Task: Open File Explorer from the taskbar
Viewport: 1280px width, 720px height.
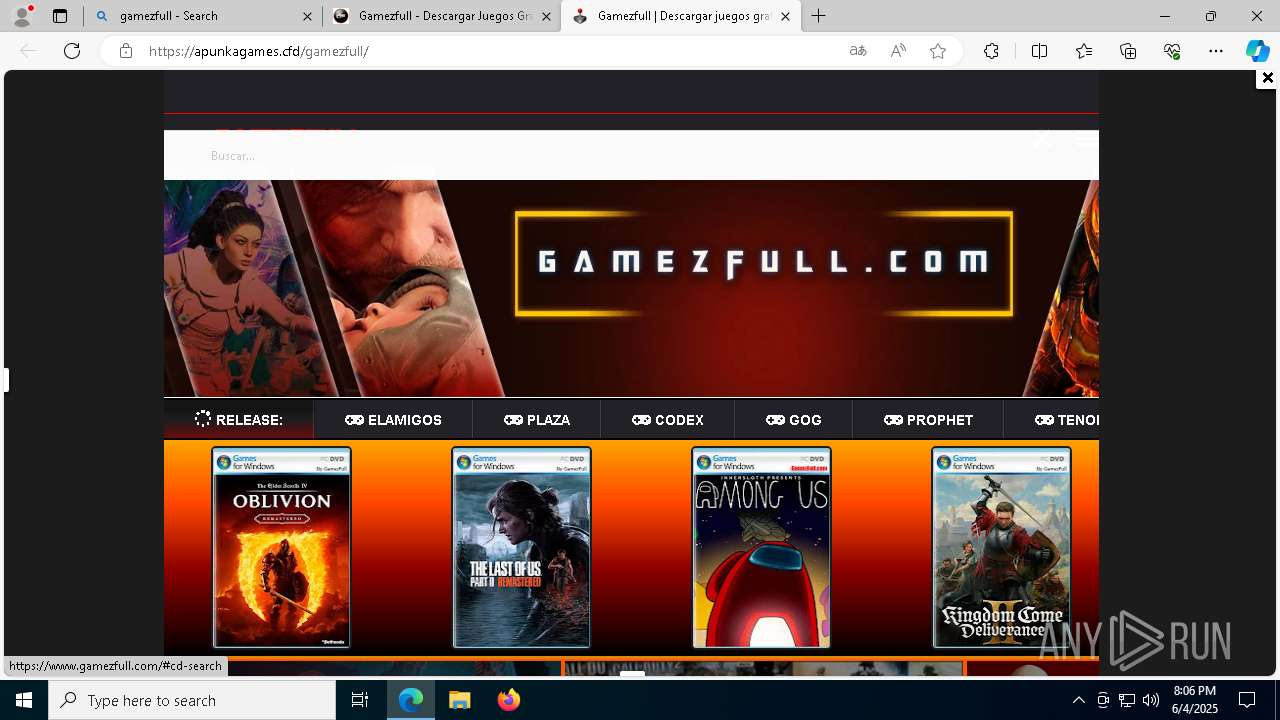Action: pos(459,700)
